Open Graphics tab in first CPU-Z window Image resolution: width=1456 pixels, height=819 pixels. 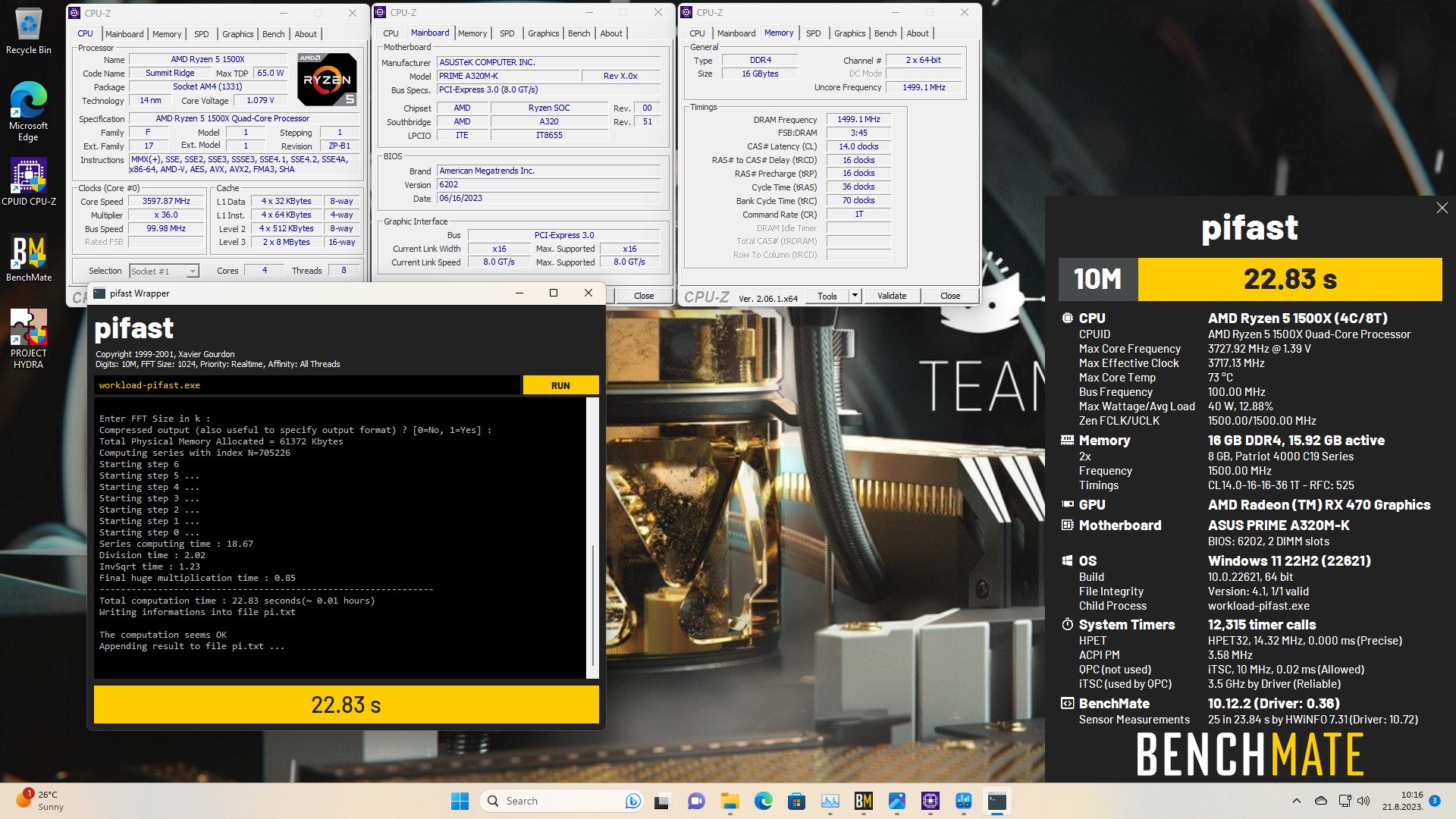pos(237,34)
